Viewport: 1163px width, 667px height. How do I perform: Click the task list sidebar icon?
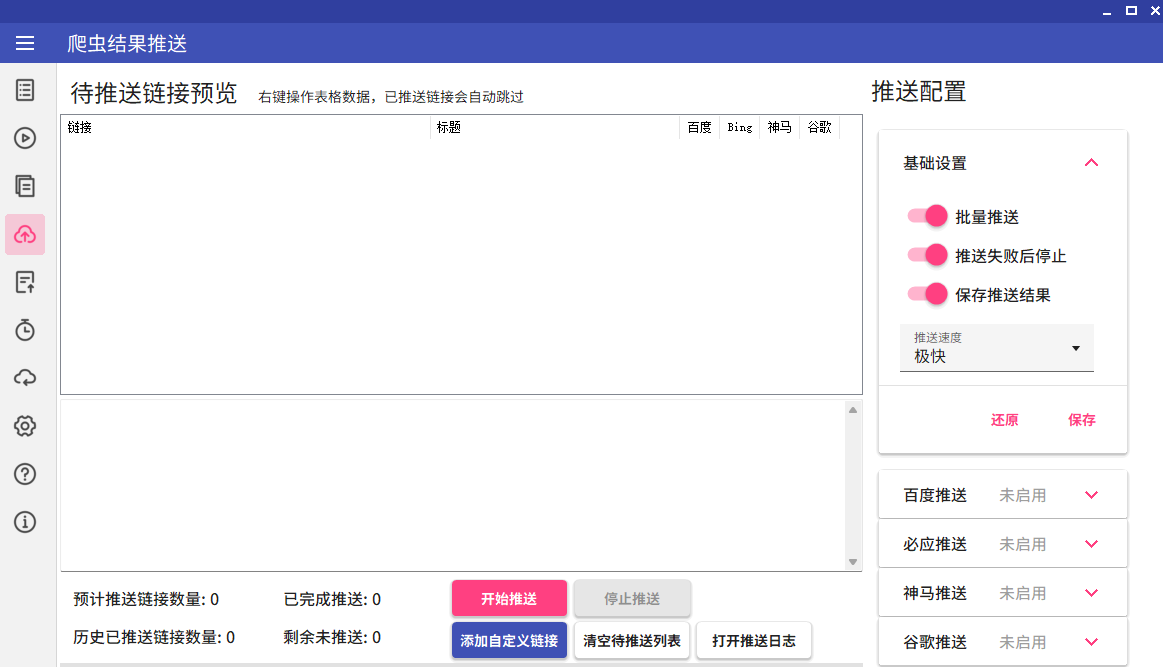(x=25, y=90)
